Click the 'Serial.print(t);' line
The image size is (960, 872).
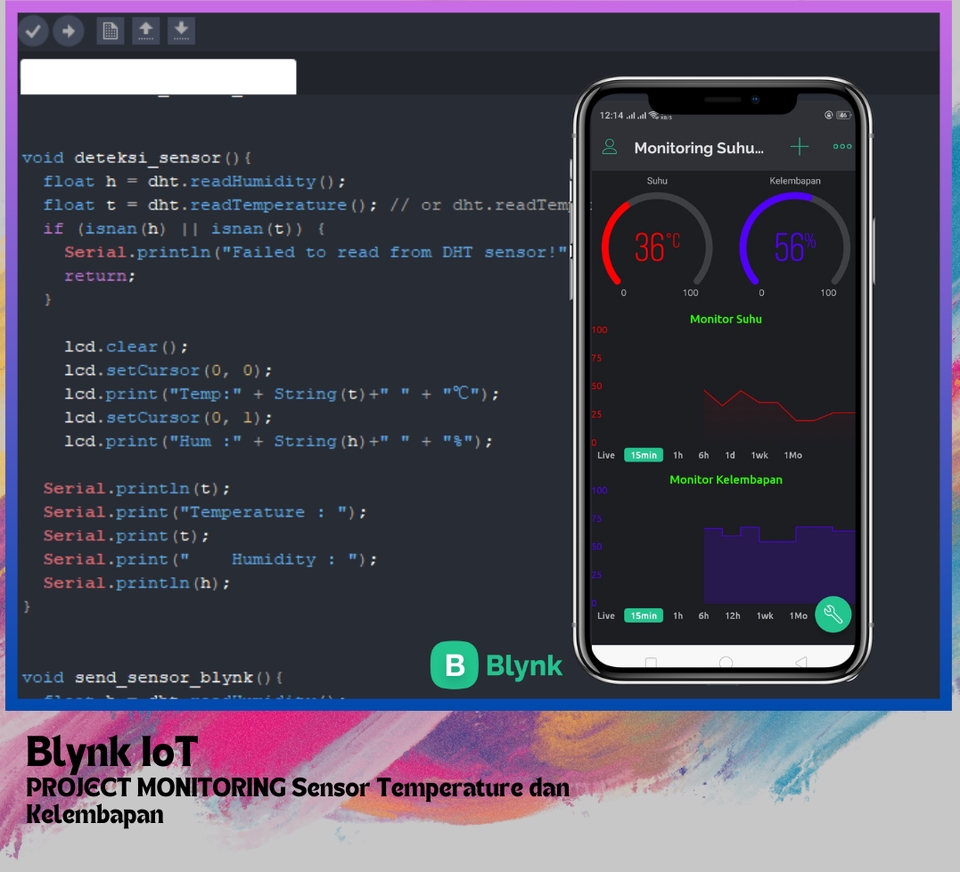pyautogui.click(x=126, y=536)
